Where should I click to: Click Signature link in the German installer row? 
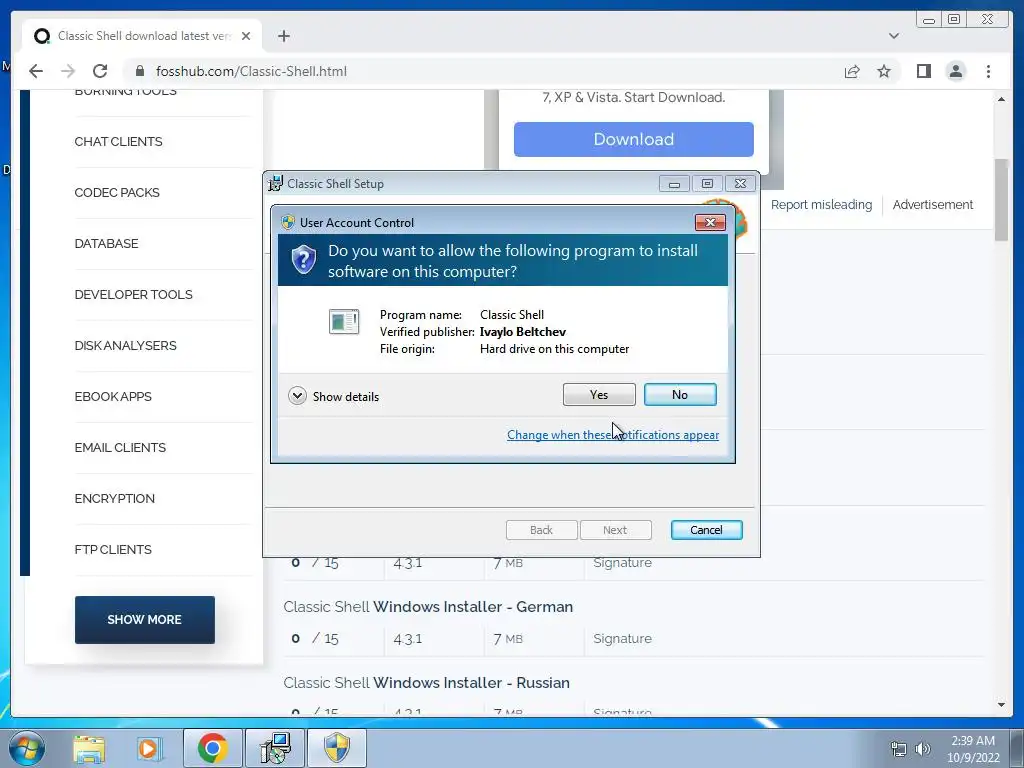[x=622, y=639]
